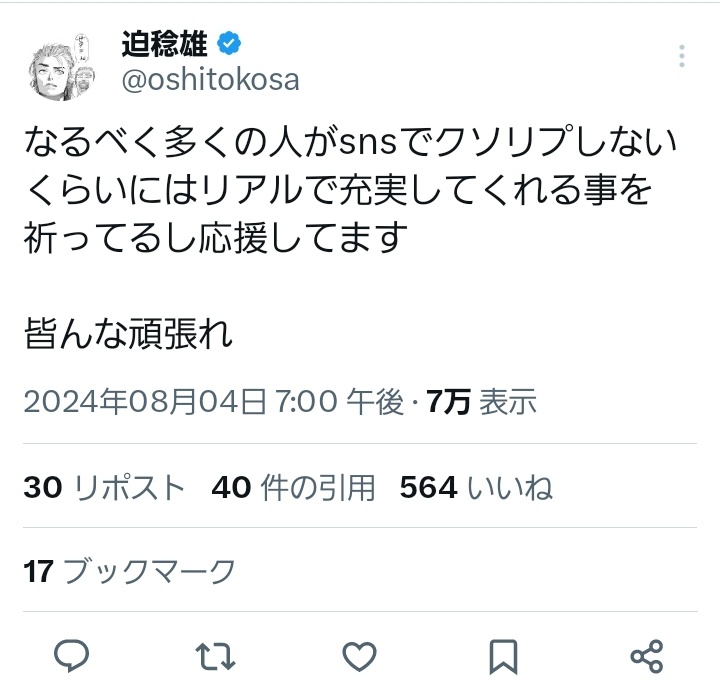Toggle the bookmark icon in the action bar

(x=503, y=657)
